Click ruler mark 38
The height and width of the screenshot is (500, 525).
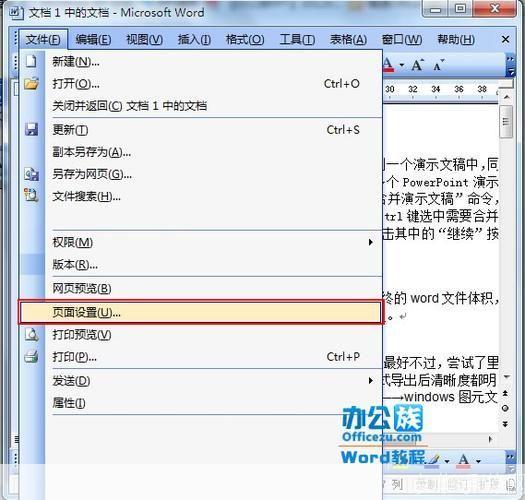[x=482, y=89]
